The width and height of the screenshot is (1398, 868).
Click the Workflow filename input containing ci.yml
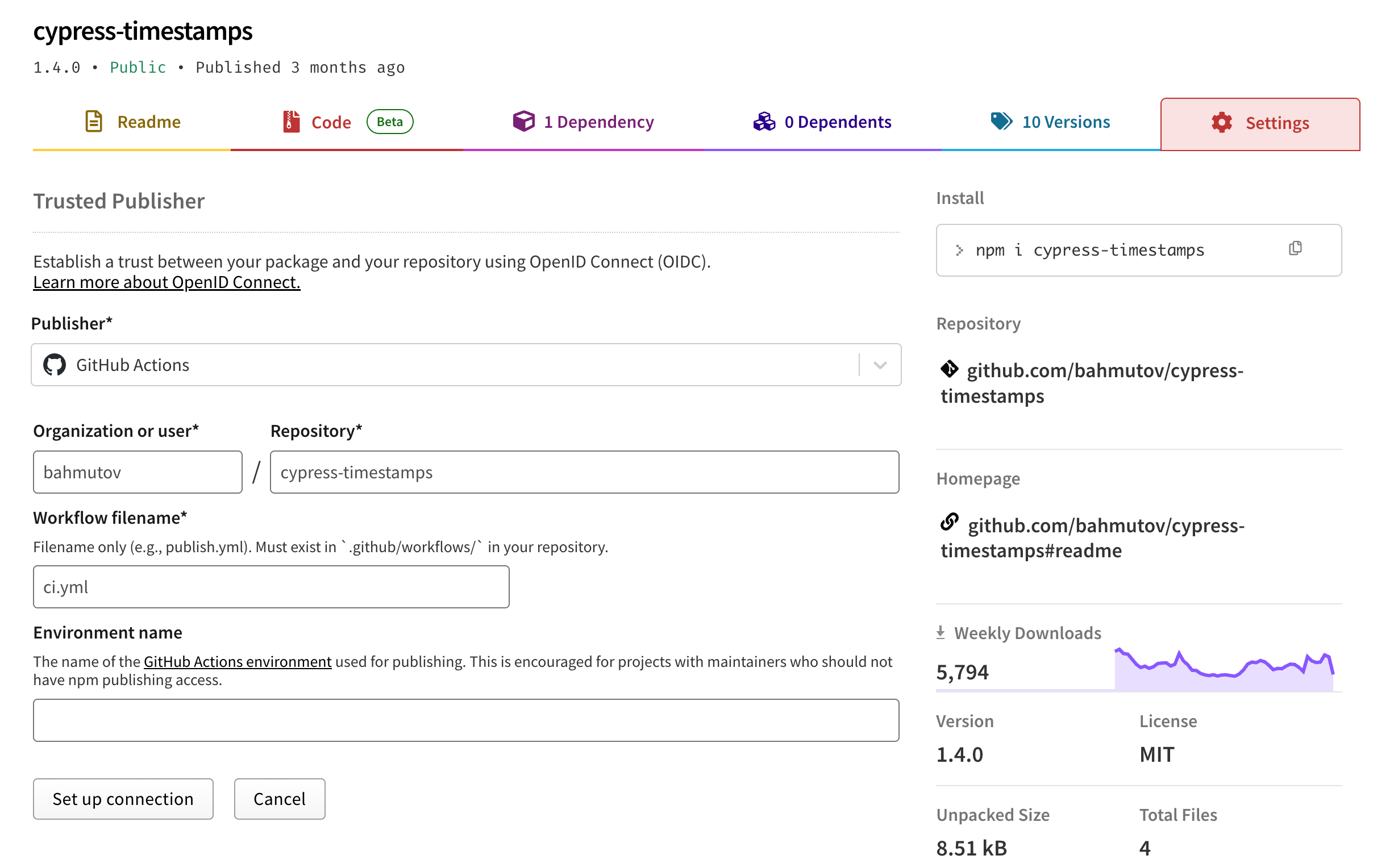[271, 586]
